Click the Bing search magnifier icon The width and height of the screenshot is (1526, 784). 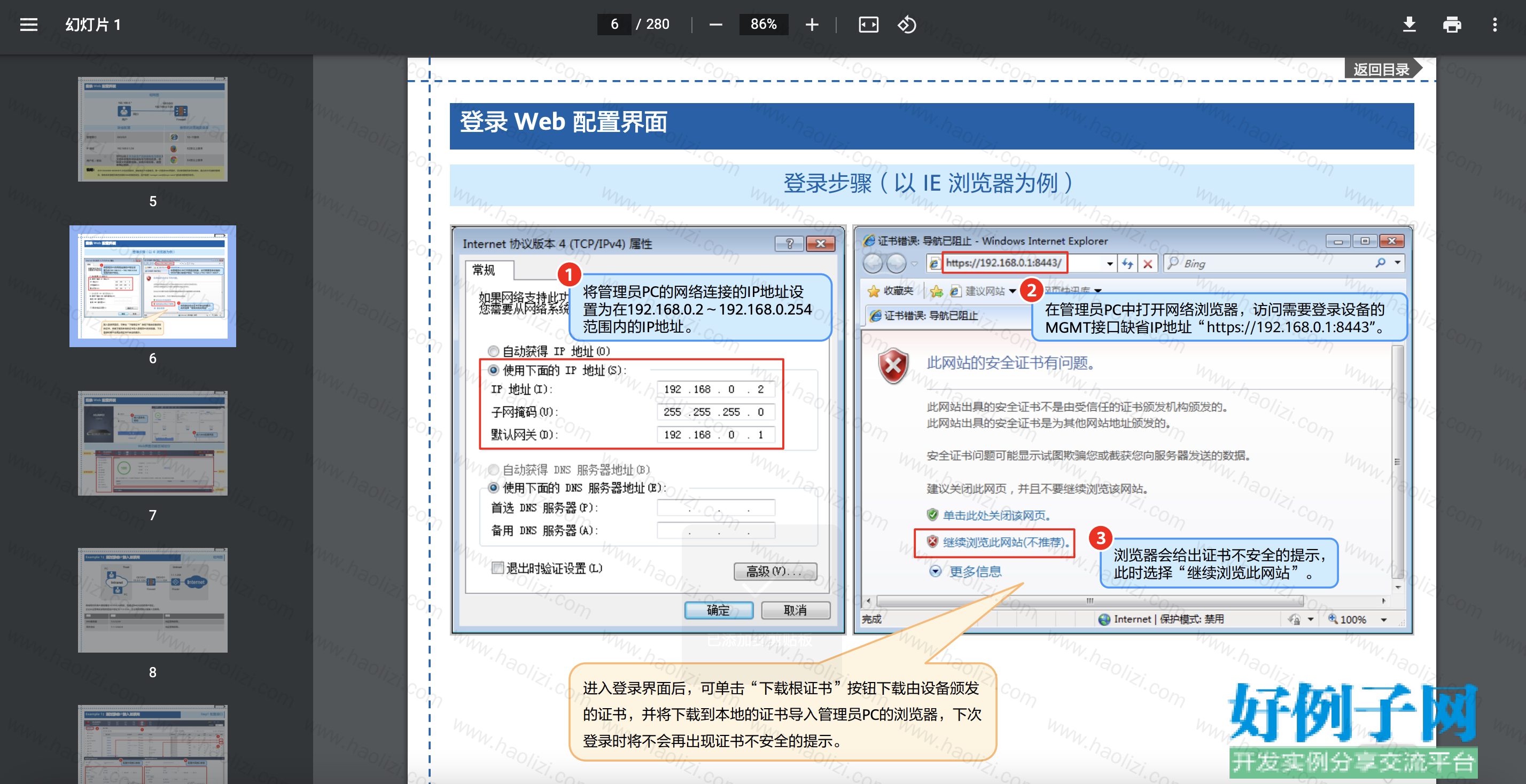1380,263
